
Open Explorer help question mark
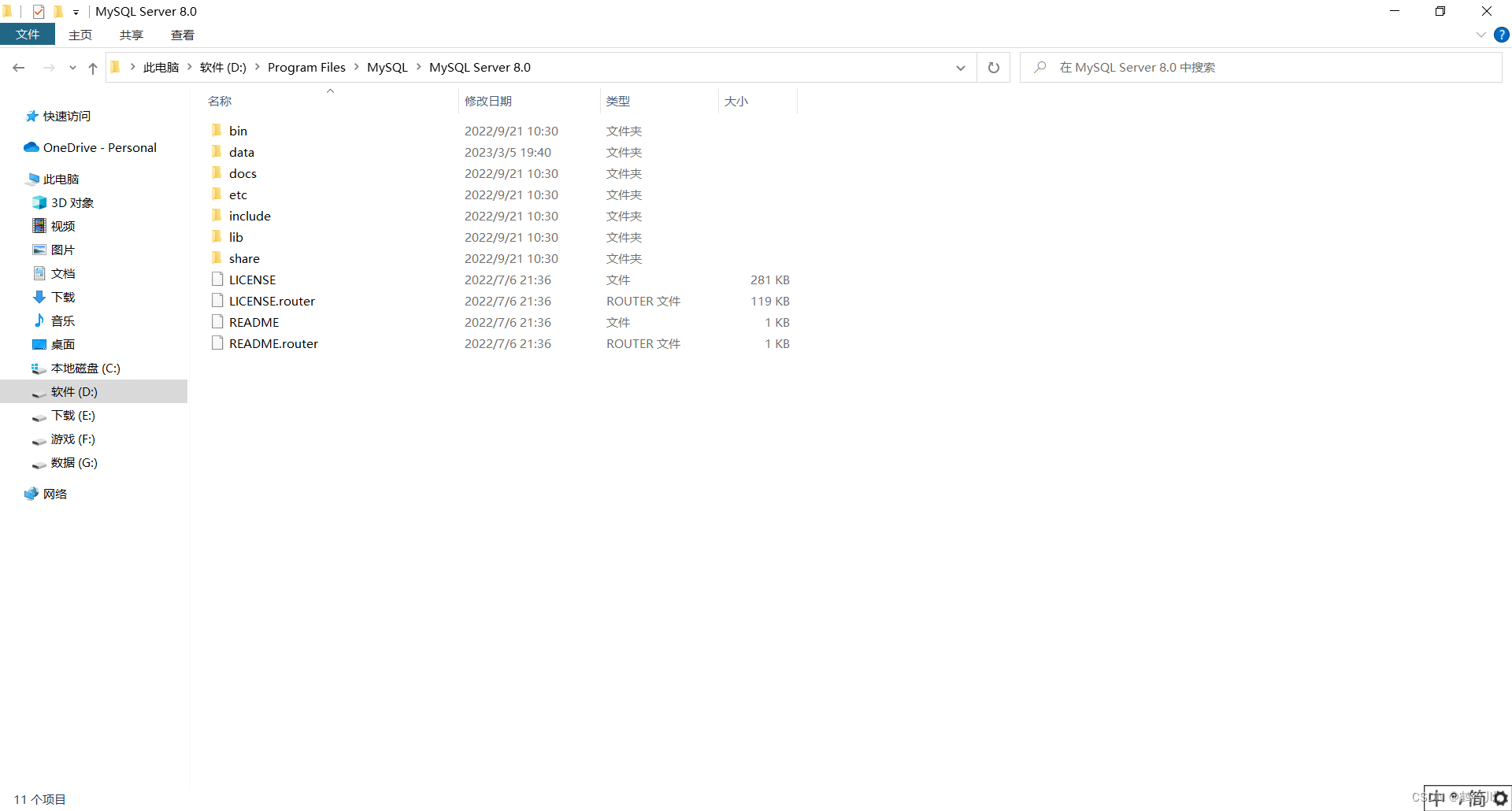coord(1502,35)
